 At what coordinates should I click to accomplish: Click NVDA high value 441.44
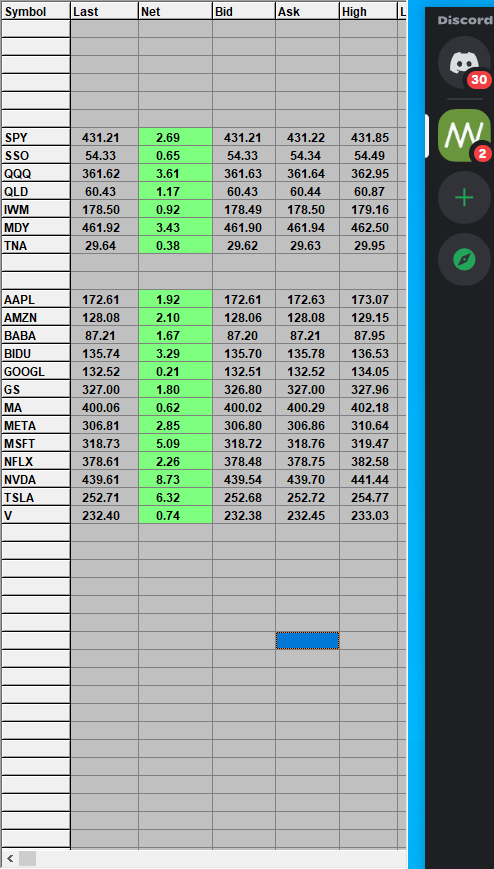pos(369,479)
